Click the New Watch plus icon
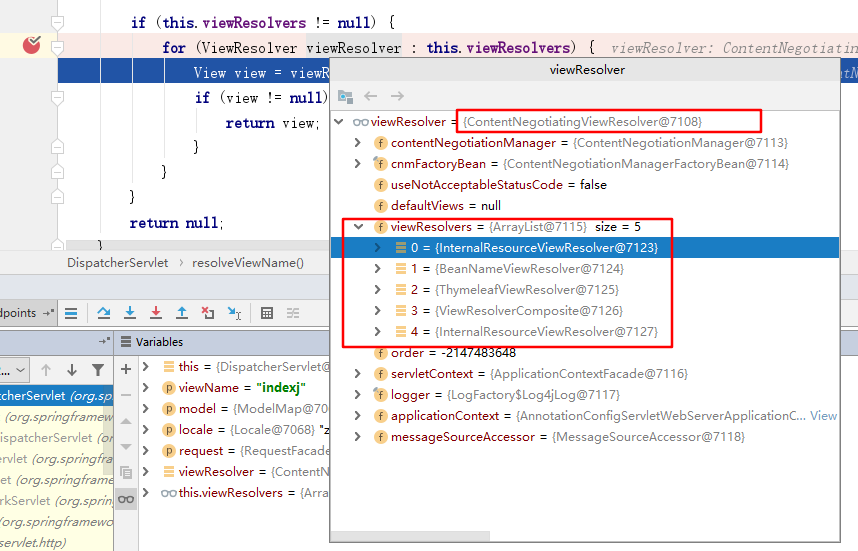Viewport: 858px width, 551px height. [x=126, y=368]
